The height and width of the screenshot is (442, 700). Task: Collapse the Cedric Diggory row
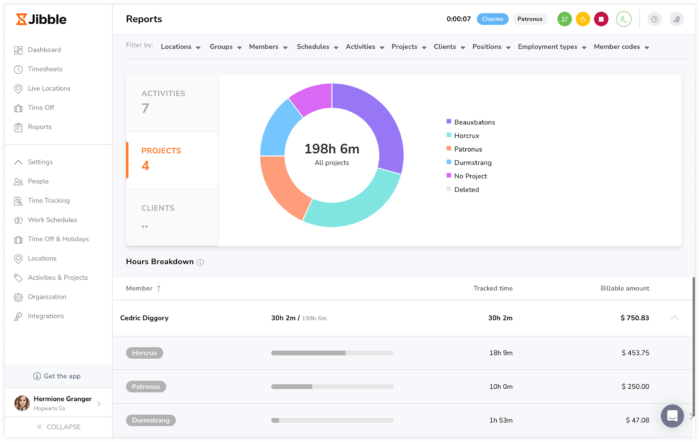[674, 318]
